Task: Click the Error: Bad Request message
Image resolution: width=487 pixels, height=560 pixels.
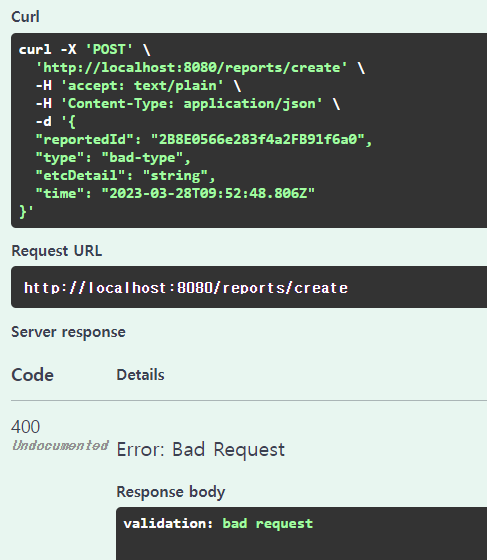Action: [201, 449]
